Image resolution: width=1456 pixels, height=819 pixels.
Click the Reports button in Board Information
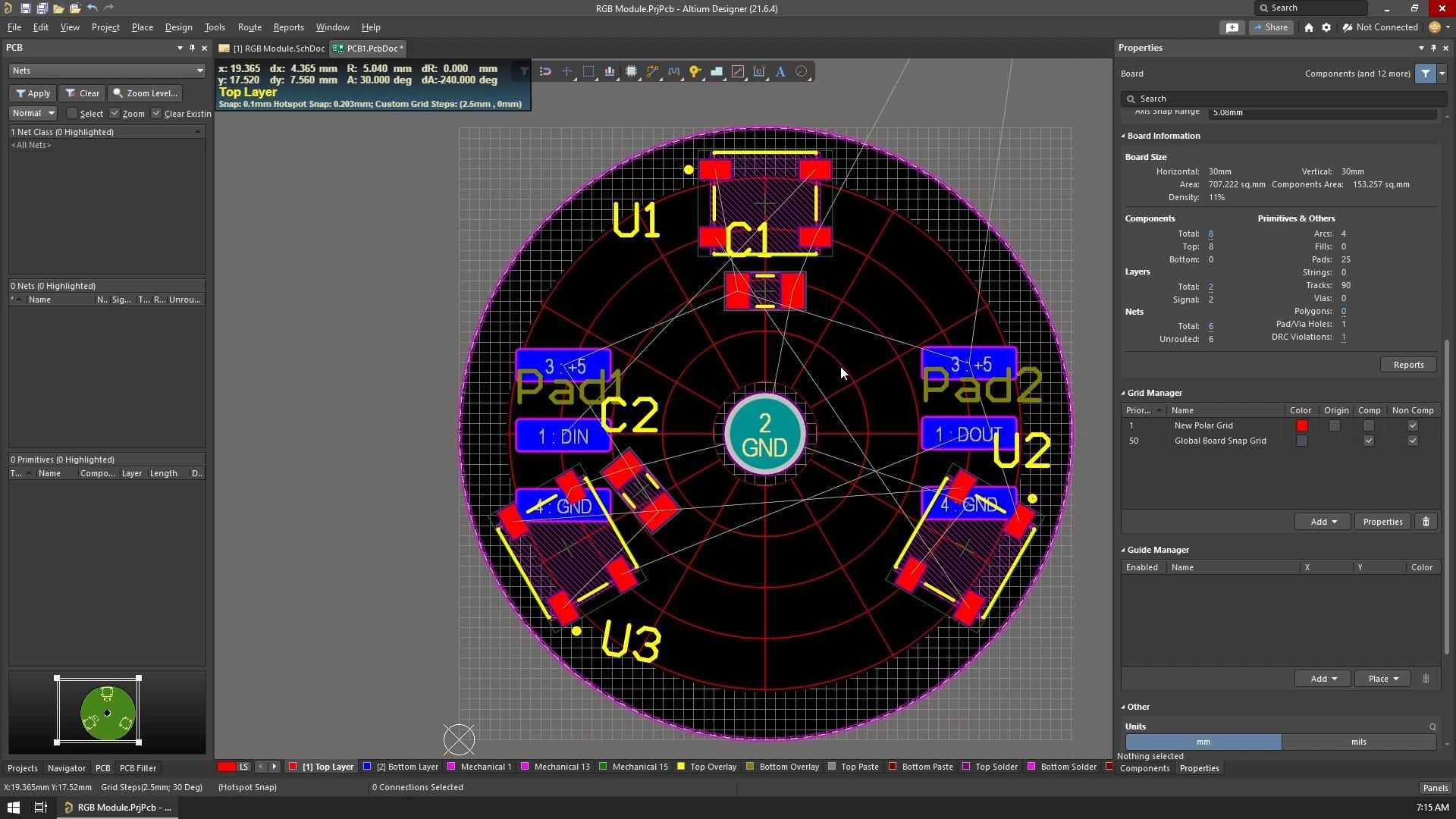click(x=1407, y=365)
